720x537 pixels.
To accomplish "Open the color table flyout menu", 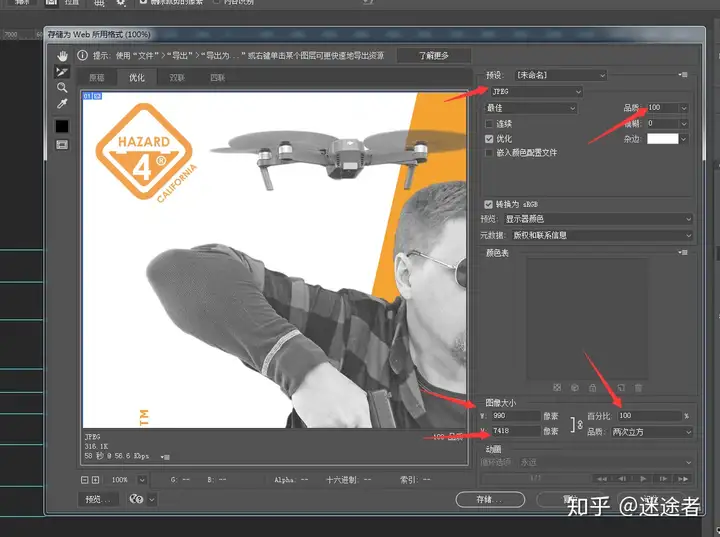I will coord(683,252).
